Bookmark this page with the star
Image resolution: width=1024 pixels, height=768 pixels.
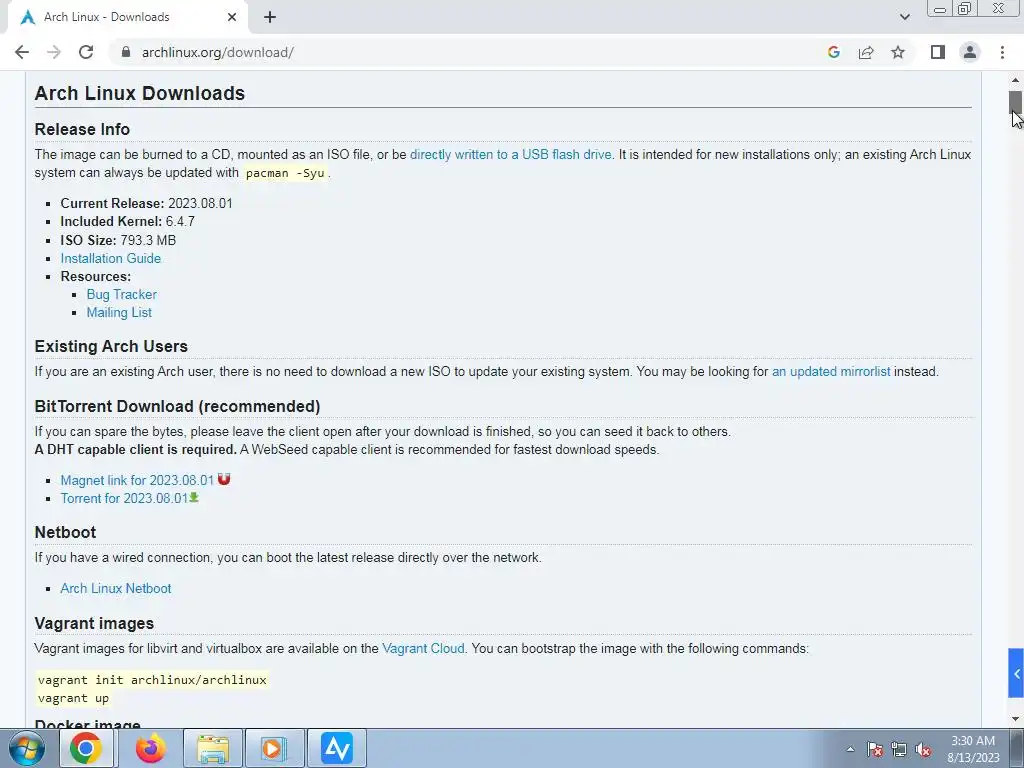point(898,52)
